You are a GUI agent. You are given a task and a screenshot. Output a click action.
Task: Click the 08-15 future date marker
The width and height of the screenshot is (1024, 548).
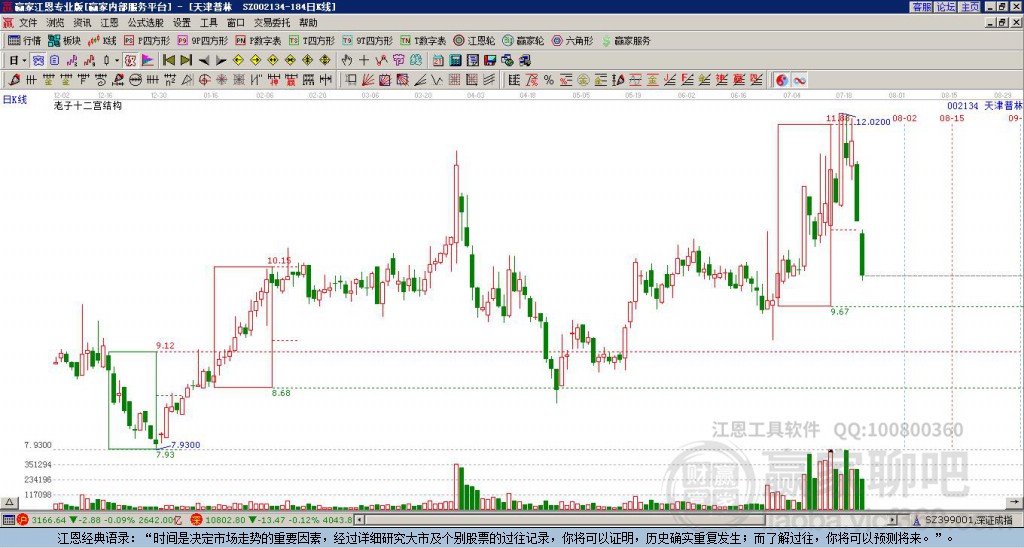[952, 118]
